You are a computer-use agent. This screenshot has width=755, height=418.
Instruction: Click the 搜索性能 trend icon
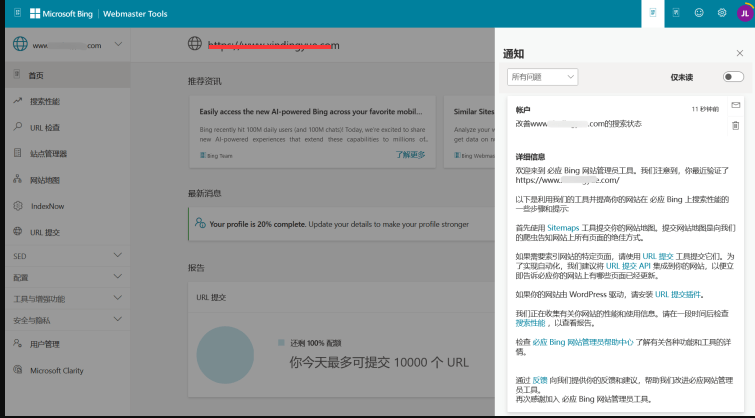pyautogui.click(x=18, y=101)
